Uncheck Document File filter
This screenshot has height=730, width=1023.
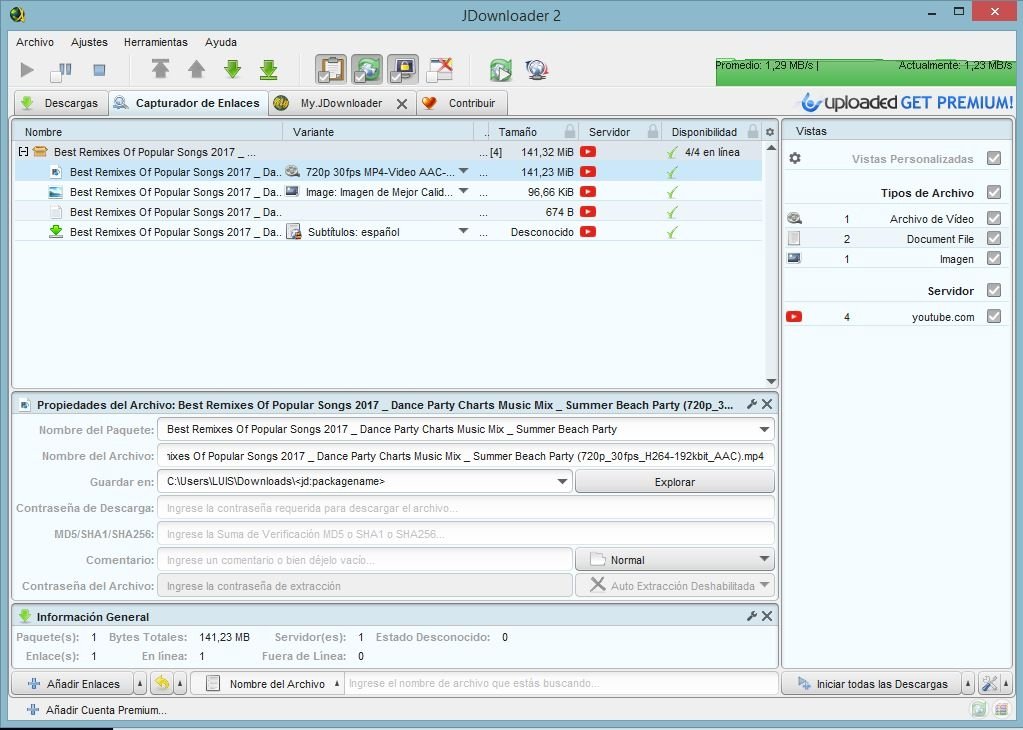[994, 238]
